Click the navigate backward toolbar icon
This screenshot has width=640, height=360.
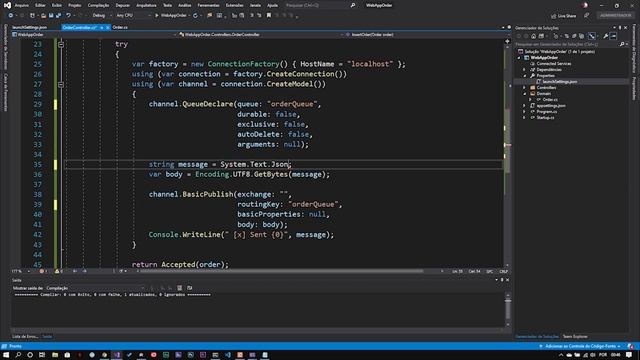tap(11, 16)
